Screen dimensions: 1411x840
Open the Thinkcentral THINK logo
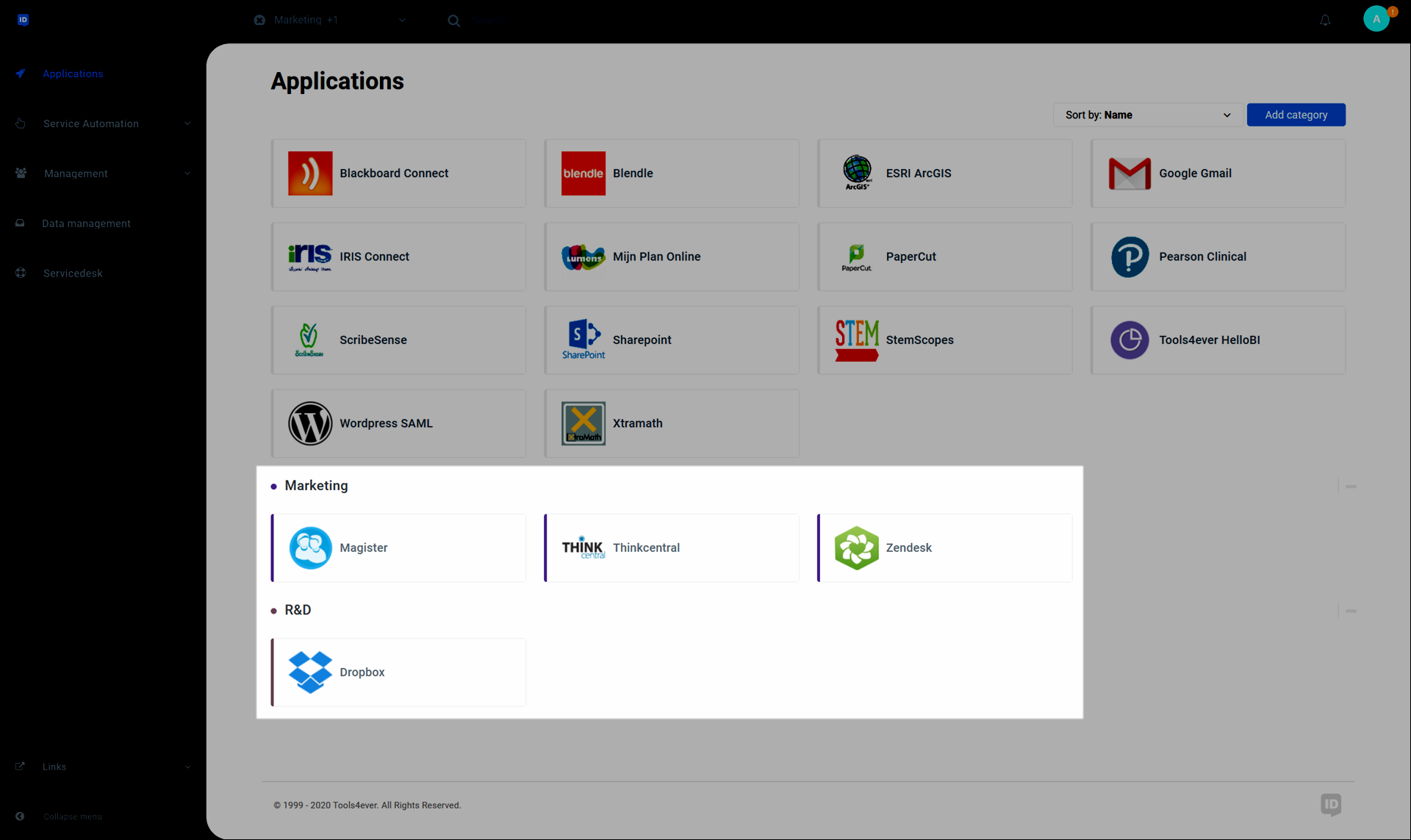(x=584, y=548)
